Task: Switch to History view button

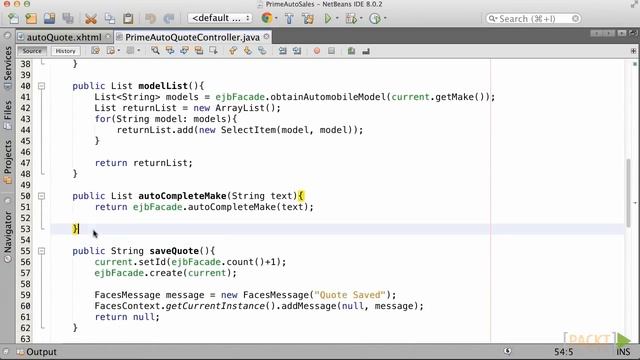Action: tap(65, 51)
